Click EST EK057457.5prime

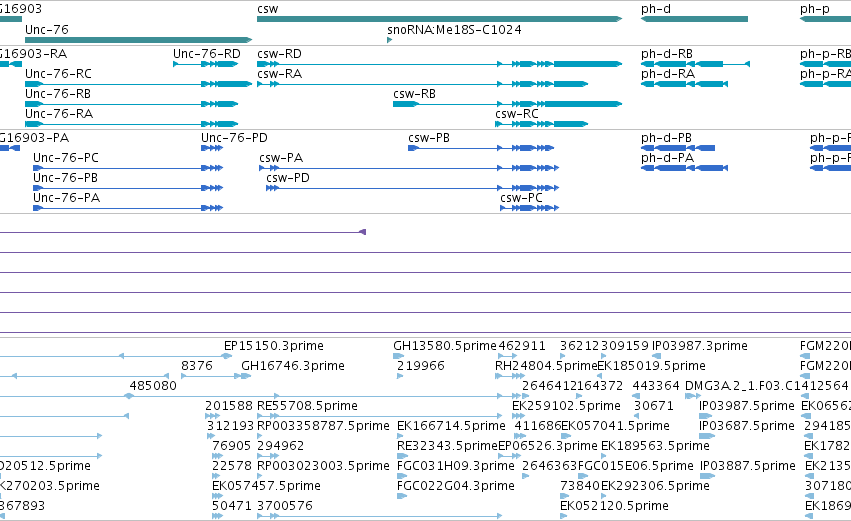[x=266, y=486]
